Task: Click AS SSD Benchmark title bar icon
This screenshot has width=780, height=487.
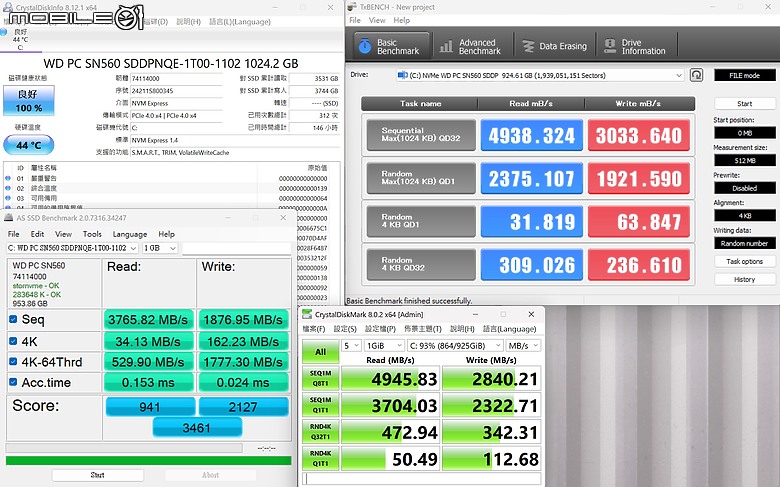Action: click(9, 218)
